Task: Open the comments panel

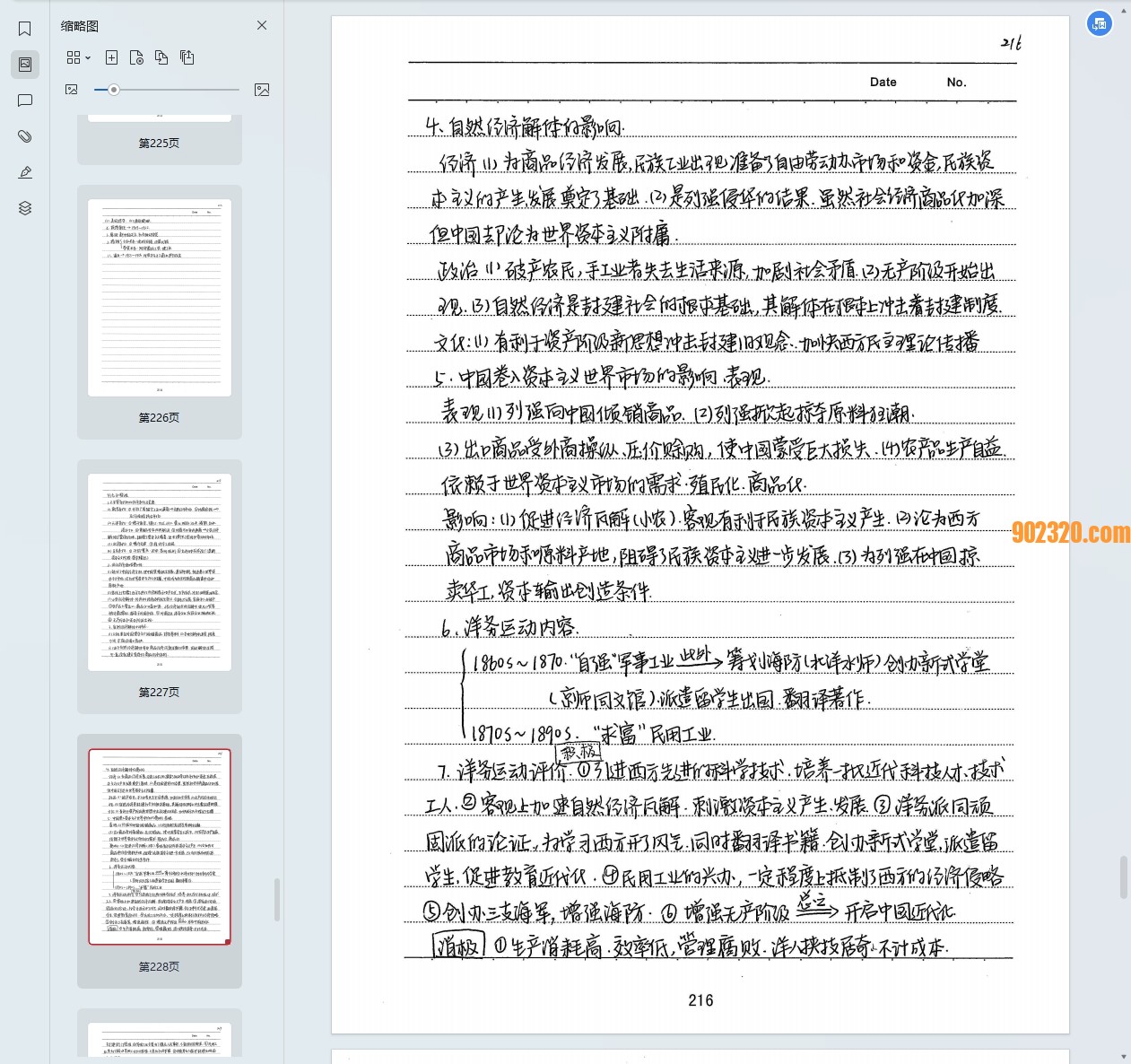Action: [x=25, y=100]
